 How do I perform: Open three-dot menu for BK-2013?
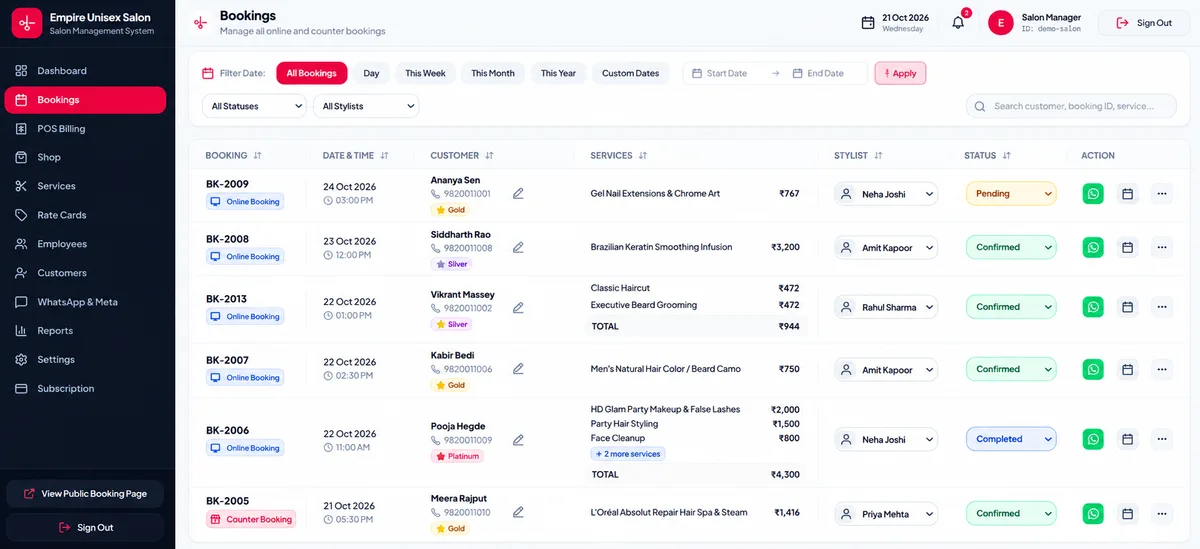[1161, 307]
